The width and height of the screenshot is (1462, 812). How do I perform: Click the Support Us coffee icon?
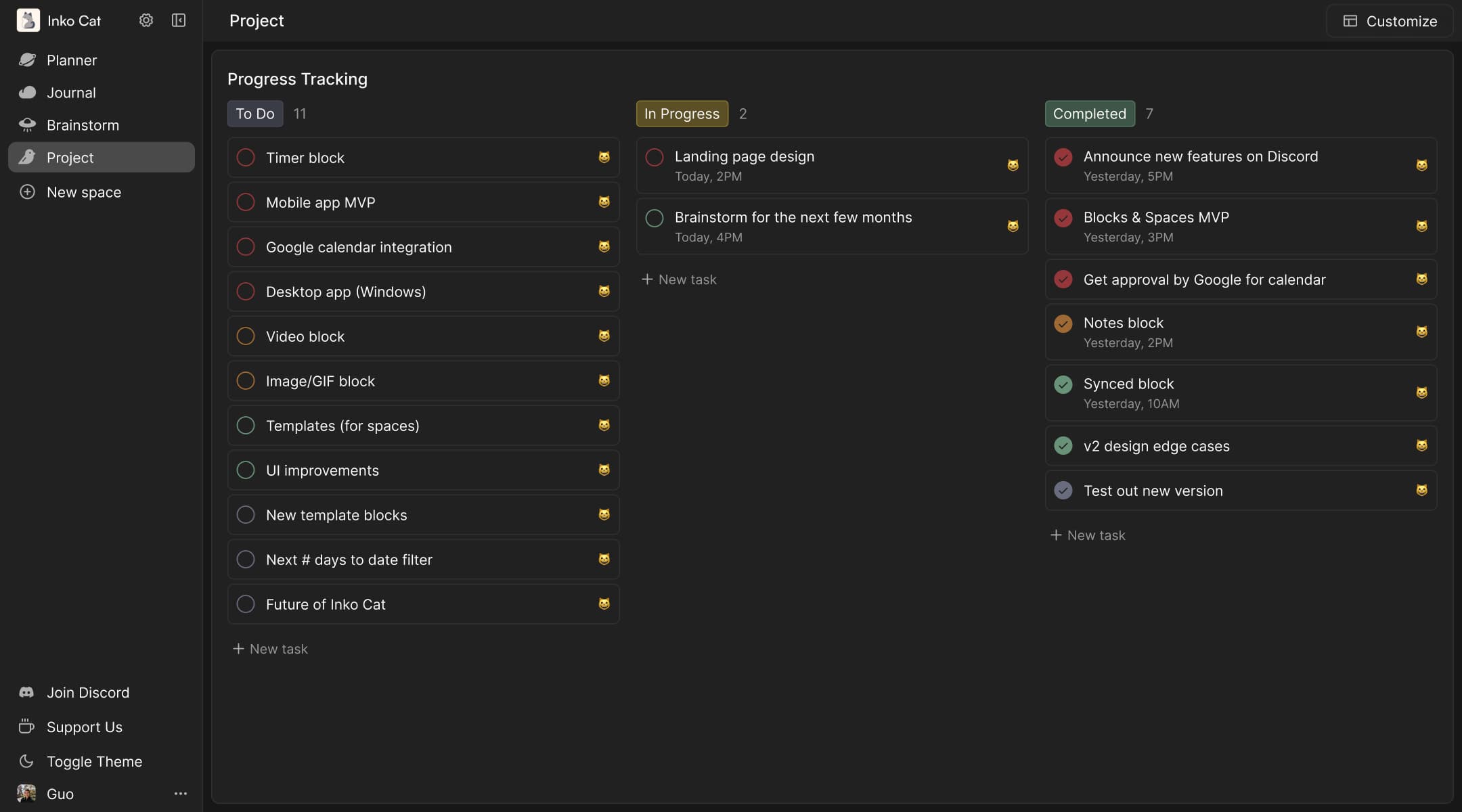click(x=26, y=727)
